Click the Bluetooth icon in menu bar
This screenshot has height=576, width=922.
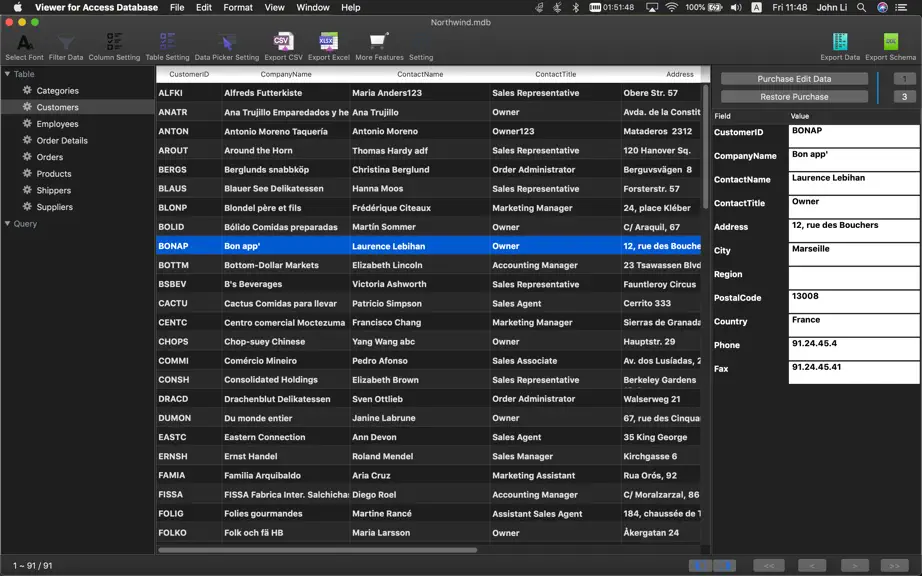[x=576, y=7]
